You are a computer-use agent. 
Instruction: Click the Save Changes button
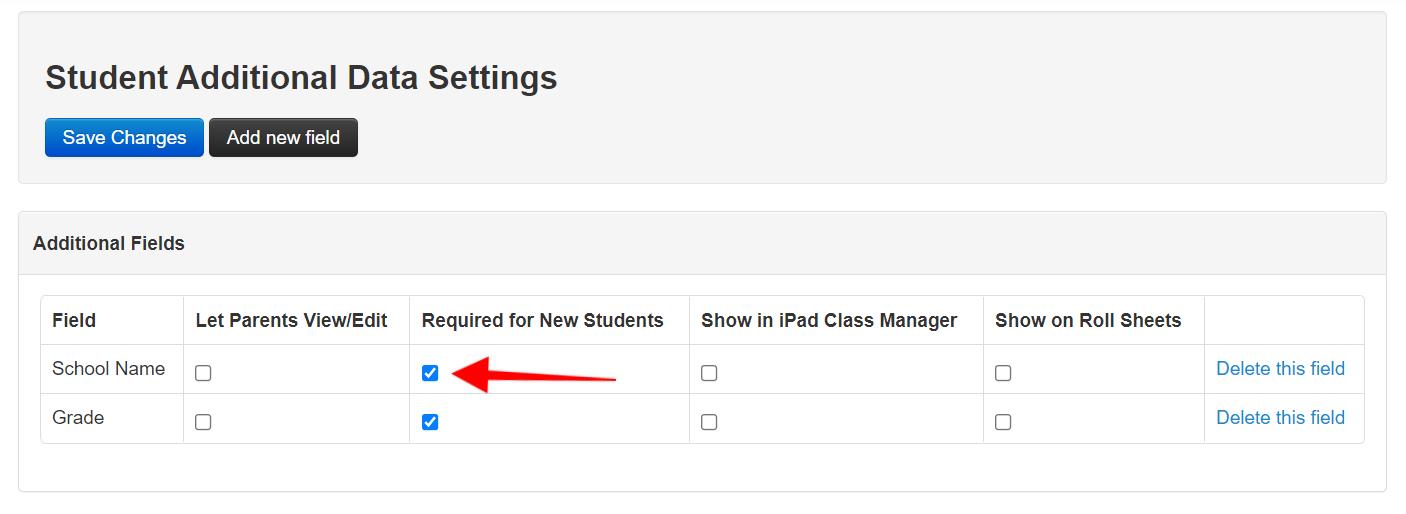124,138
